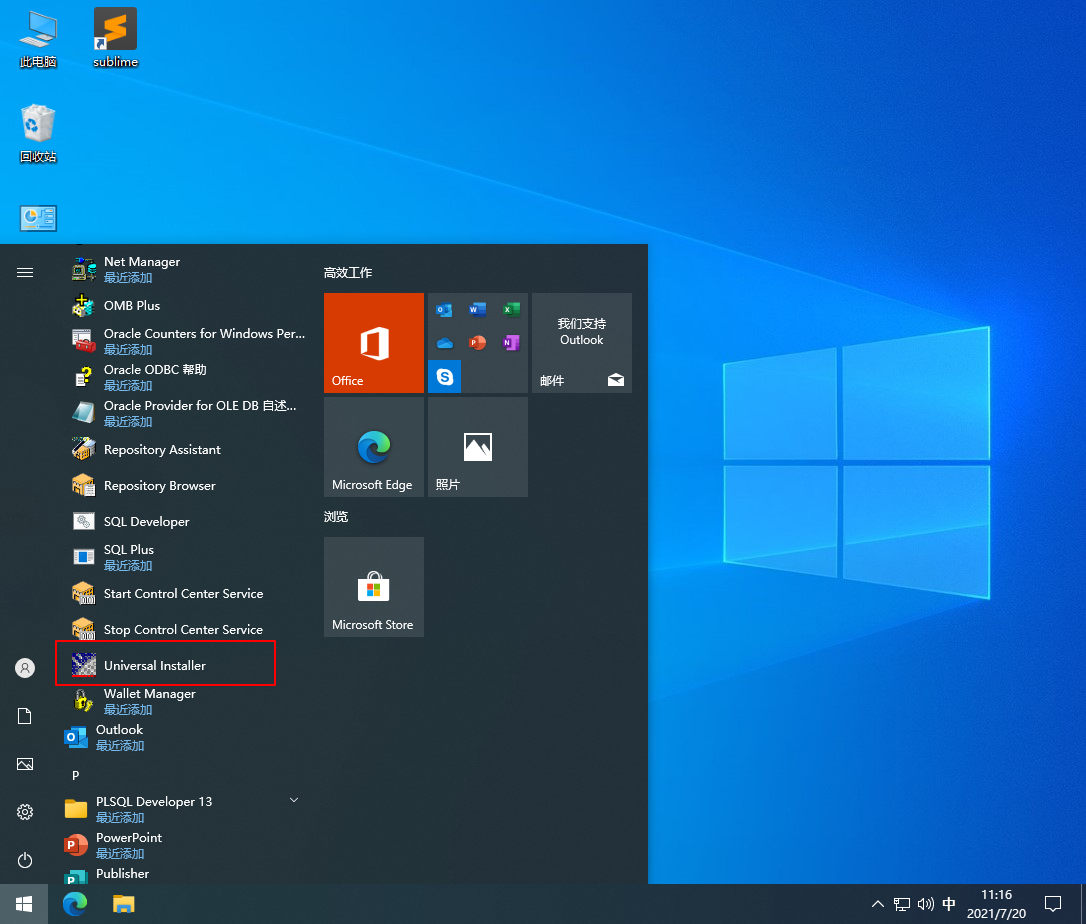The height and width of the screenshot is (924, 1086).
Task: Open Oracle Provider for OLE DB readme
Action: pos(183,414)
